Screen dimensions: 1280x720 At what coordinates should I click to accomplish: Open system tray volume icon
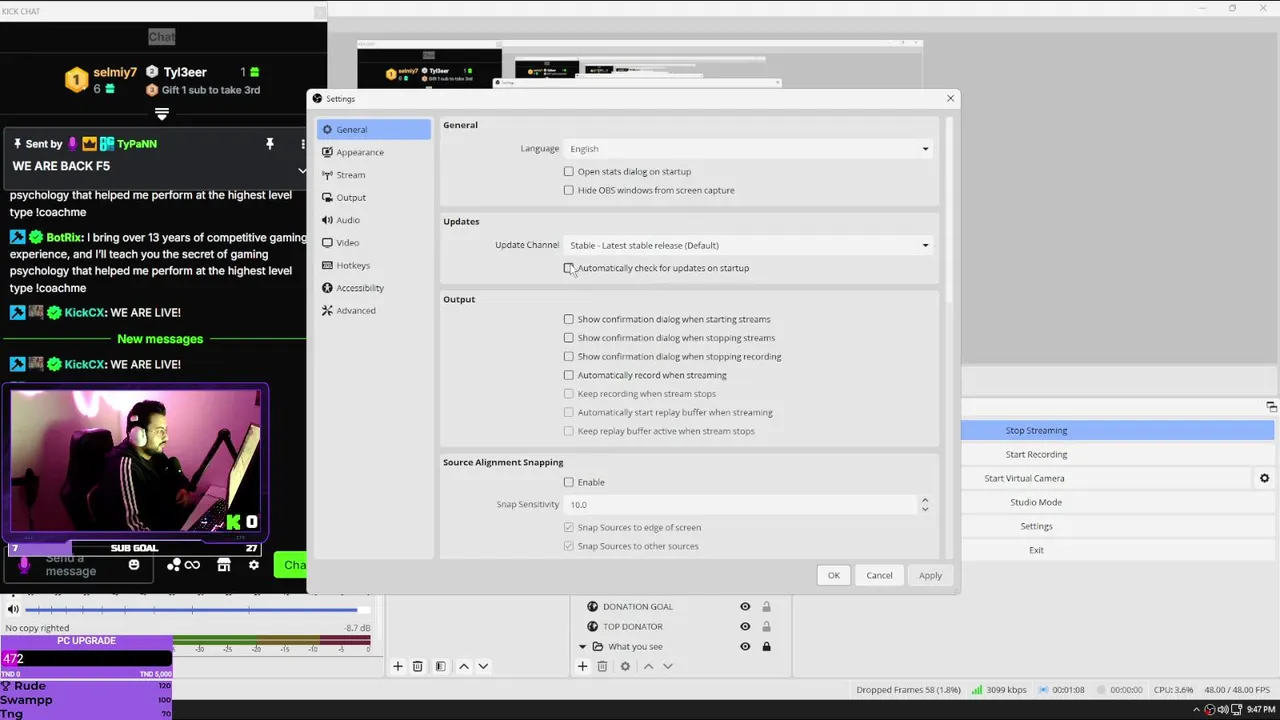click(1223, 709)
